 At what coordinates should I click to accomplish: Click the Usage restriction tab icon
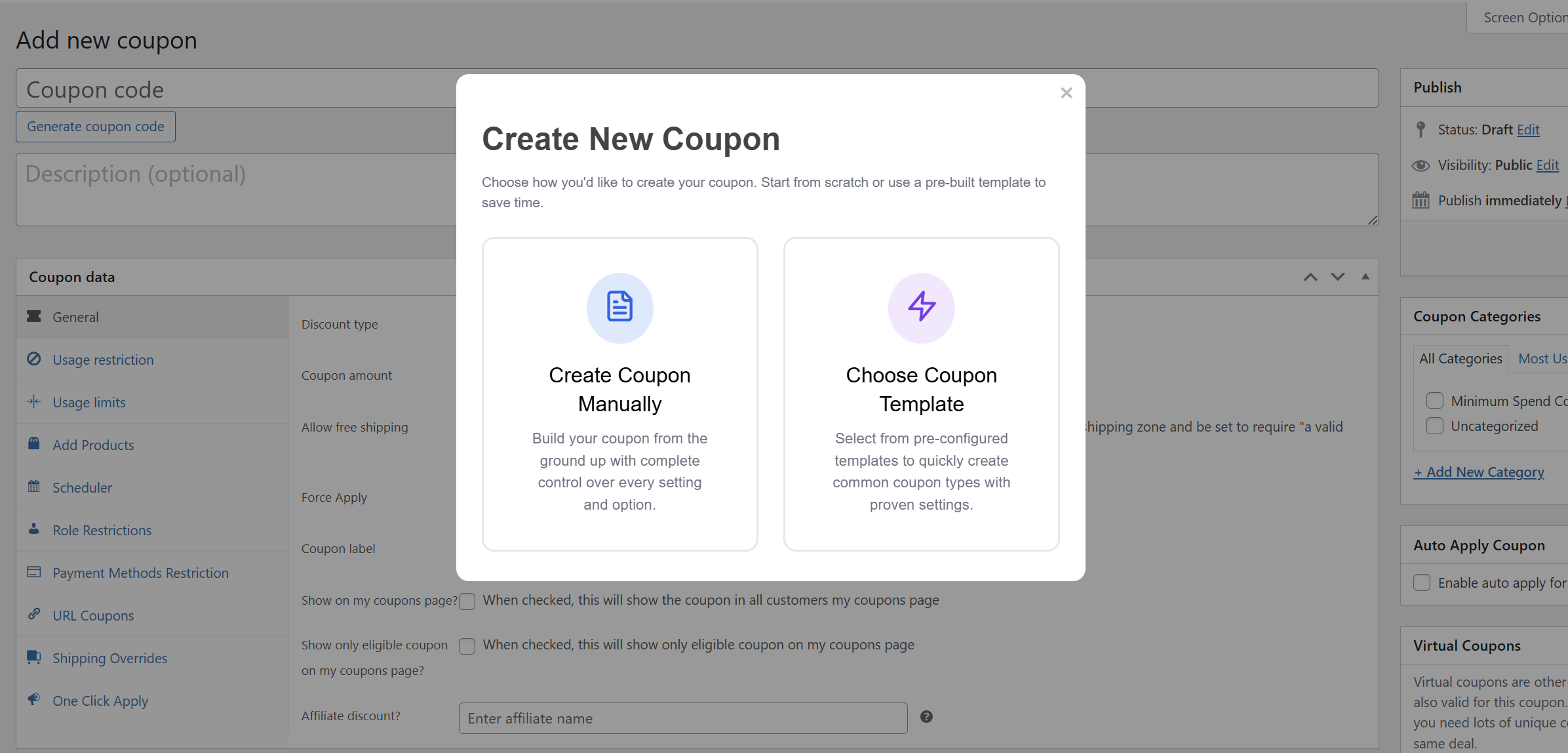[34, 359]
